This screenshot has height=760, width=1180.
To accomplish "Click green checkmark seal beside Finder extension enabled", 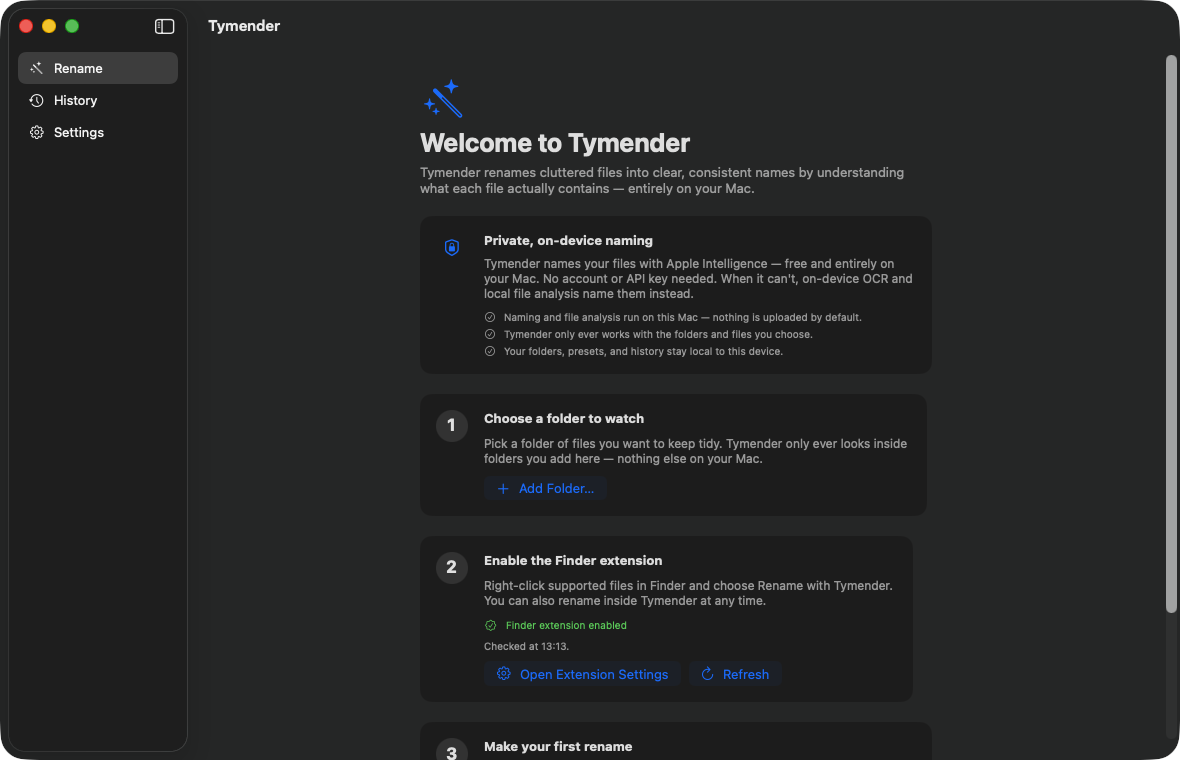I will pos(491,625).
